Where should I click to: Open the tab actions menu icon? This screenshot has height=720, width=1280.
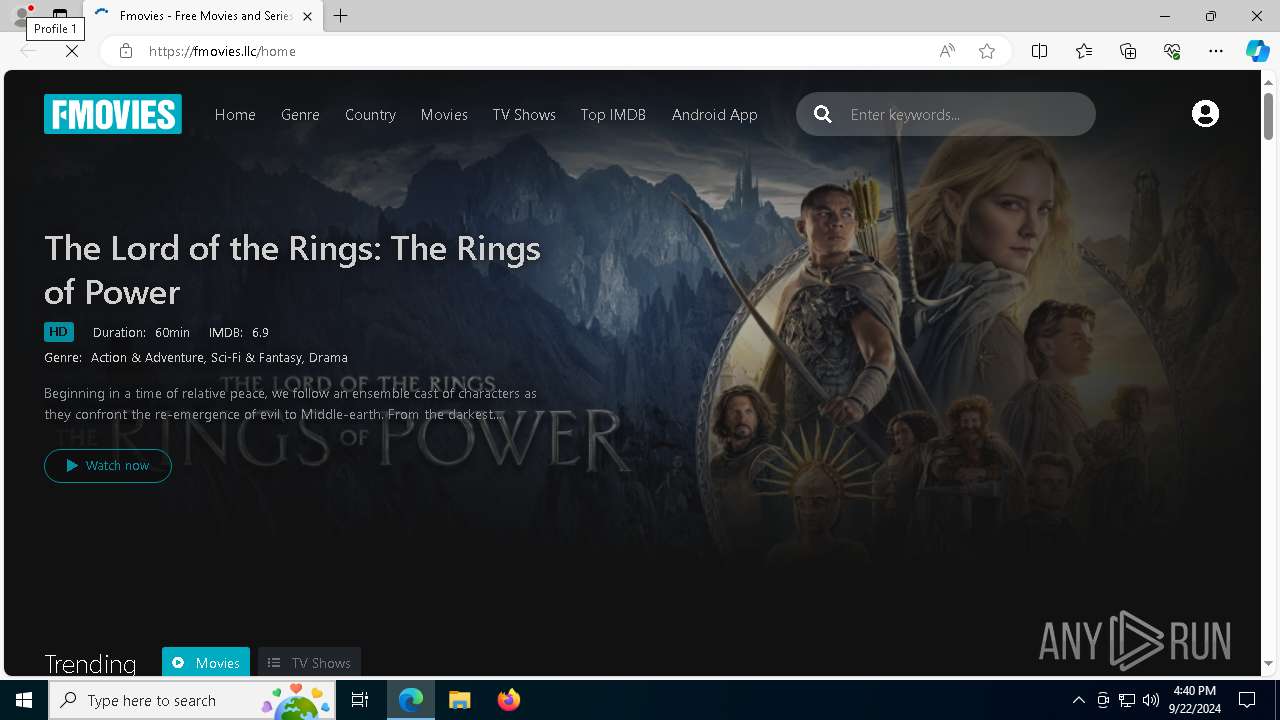(x=60, y=15)
